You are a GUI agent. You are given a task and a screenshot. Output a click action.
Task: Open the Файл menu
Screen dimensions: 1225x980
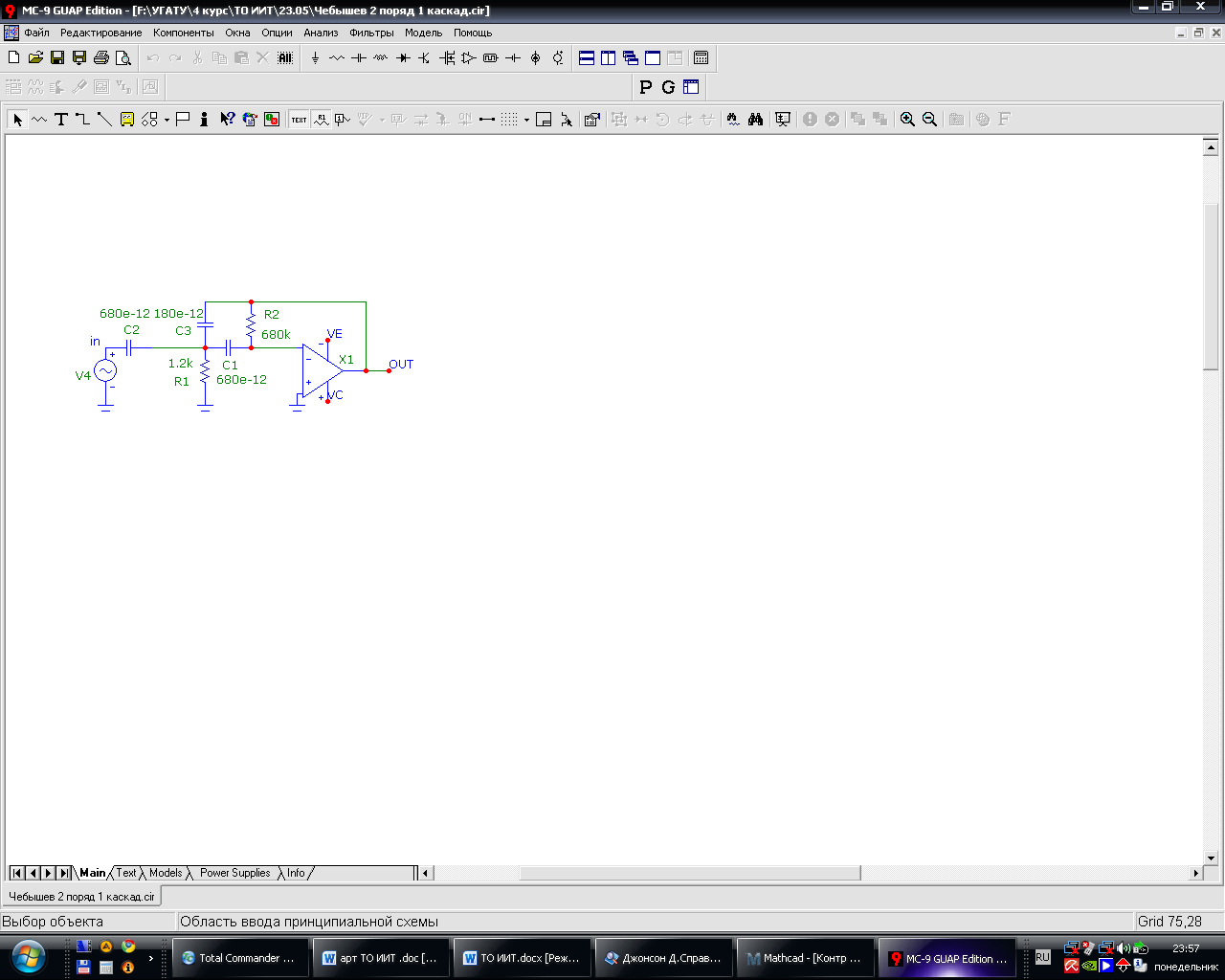[37, 33]
